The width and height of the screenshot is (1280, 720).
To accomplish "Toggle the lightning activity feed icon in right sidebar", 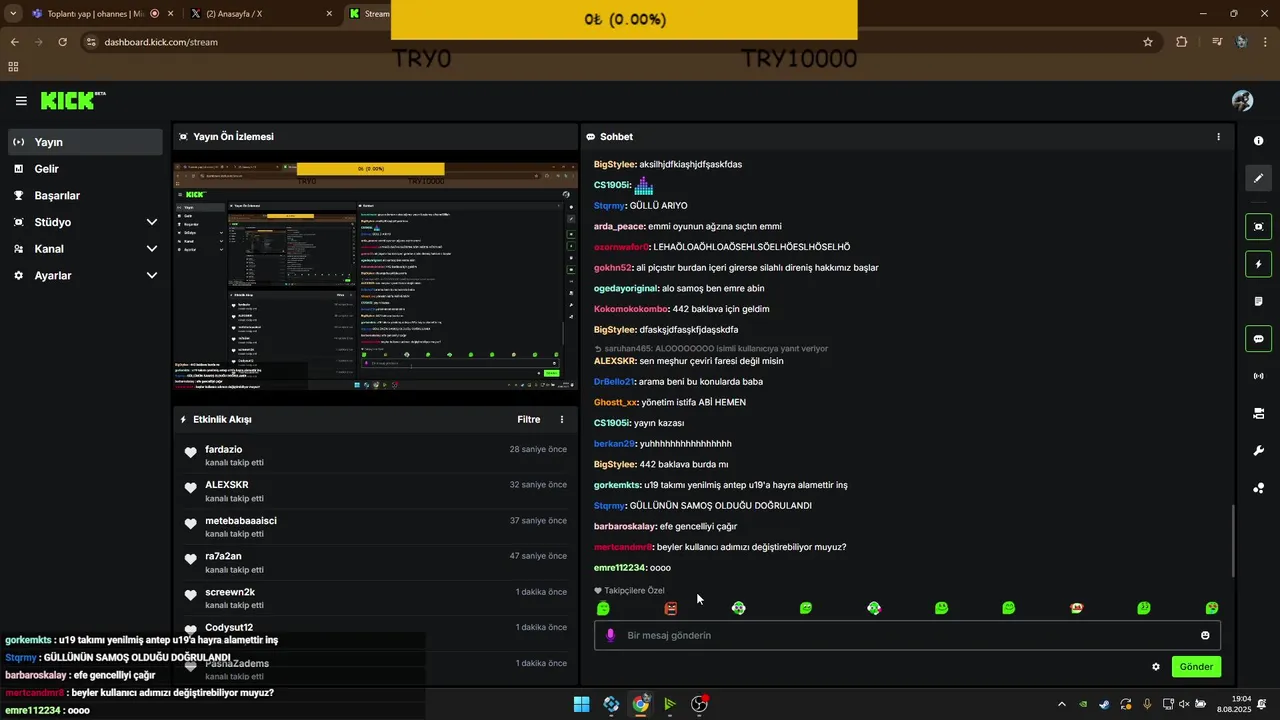I will click(1258, 264).
